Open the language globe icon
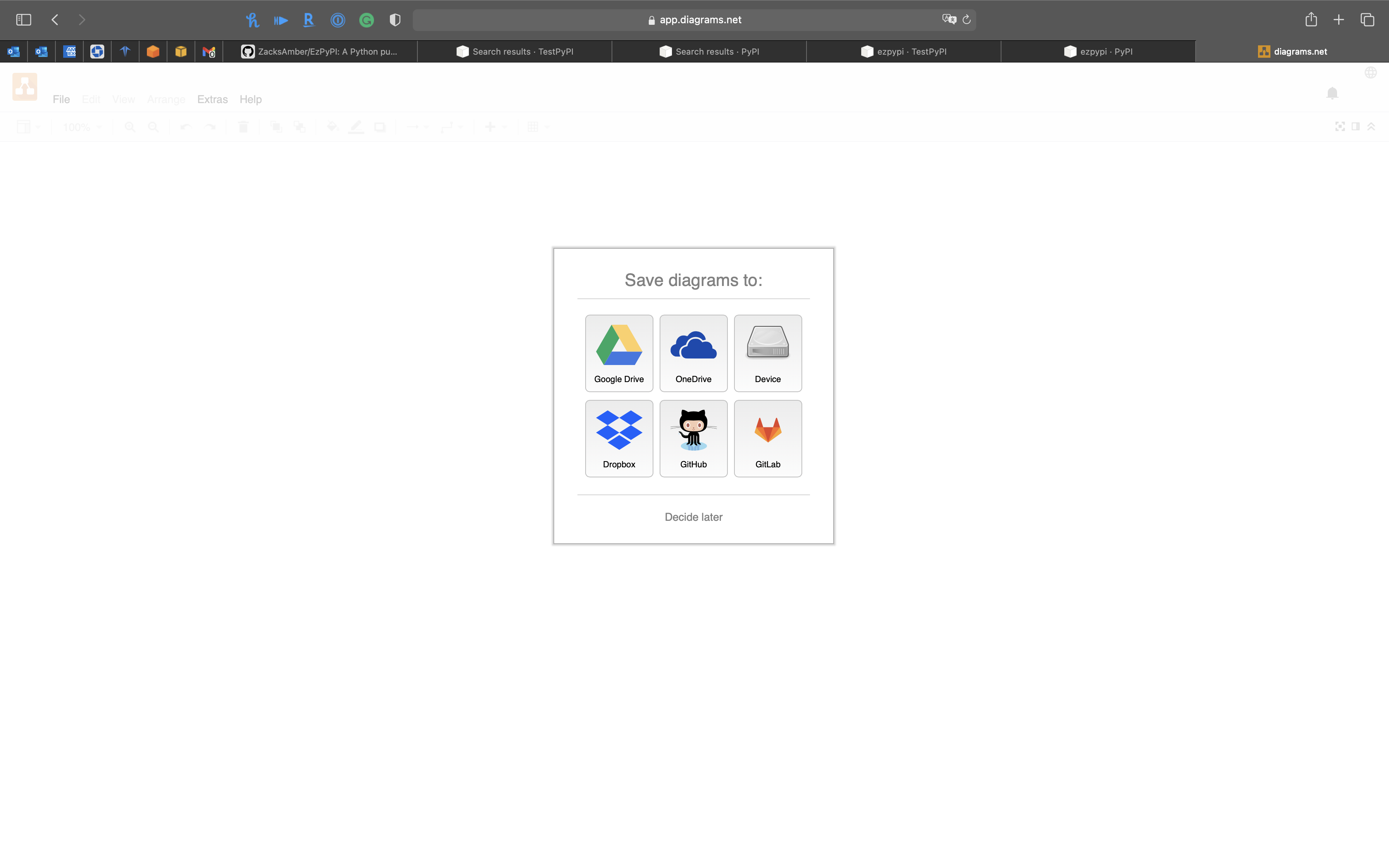1389x868 pixels. pyautogui.click(x=1371, y=72)
